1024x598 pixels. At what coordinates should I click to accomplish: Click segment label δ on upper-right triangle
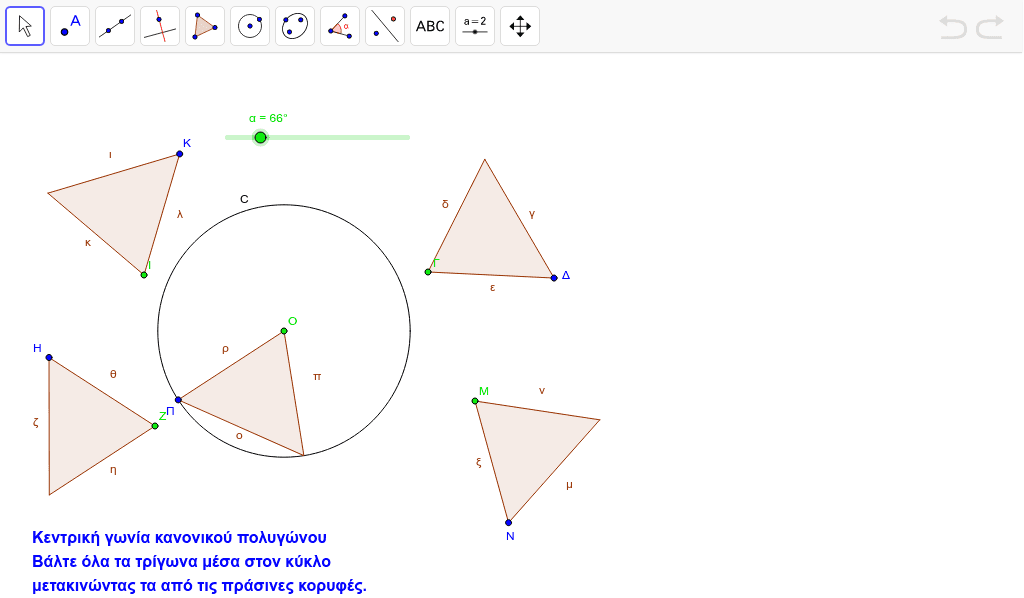pyautogui.click(x=445, y=204)
